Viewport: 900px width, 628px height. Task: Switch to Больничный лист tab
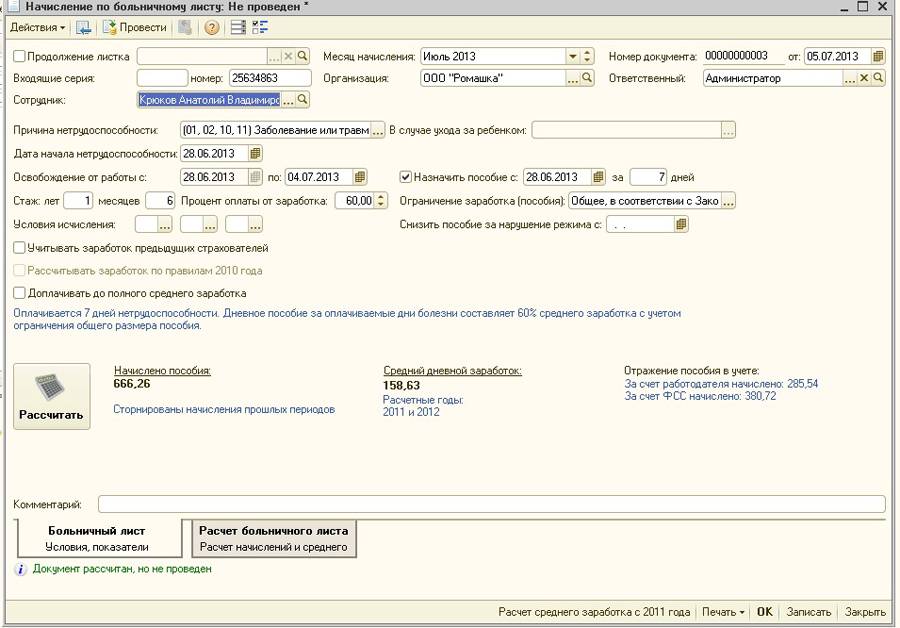[98, 538]
